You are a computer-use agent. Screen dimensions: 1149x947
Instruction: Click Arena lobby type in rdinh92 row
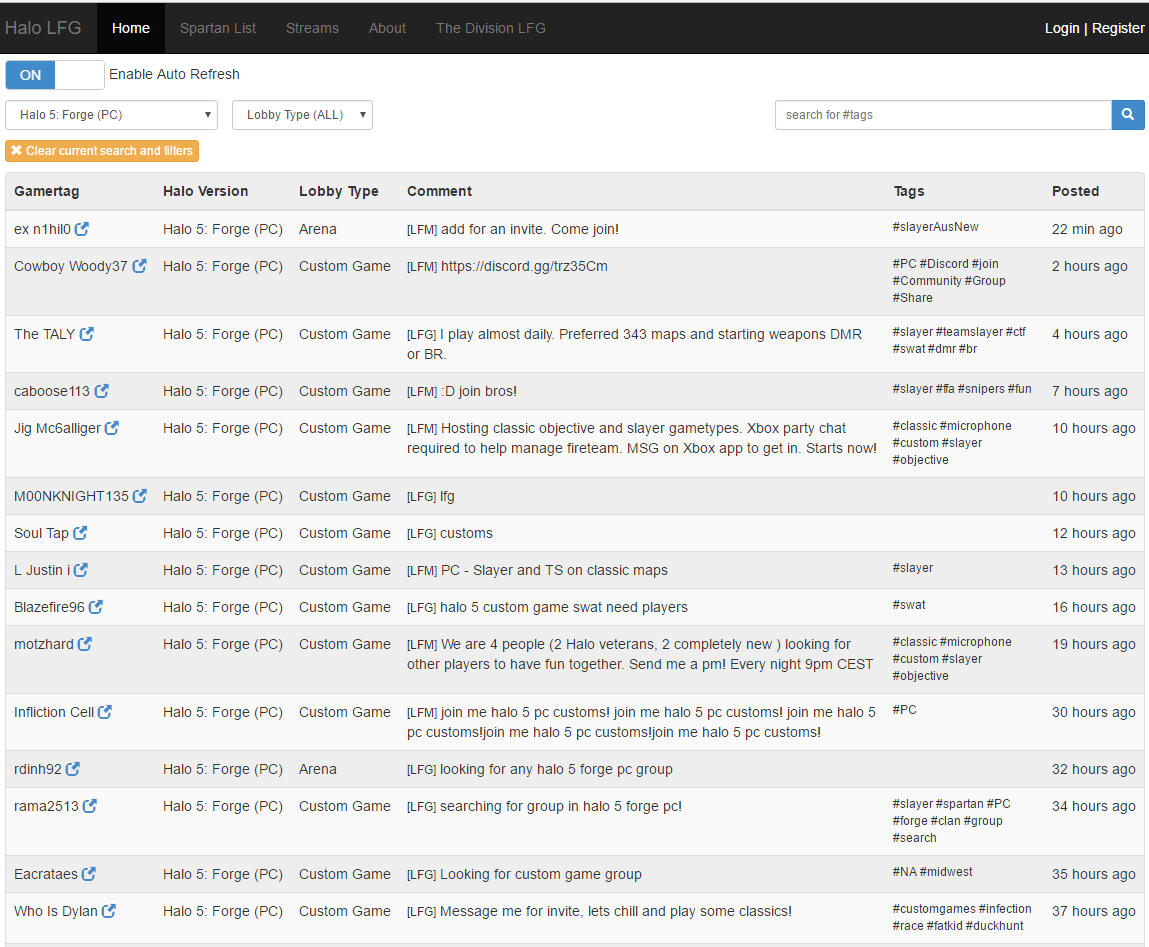tap(317, 769)
